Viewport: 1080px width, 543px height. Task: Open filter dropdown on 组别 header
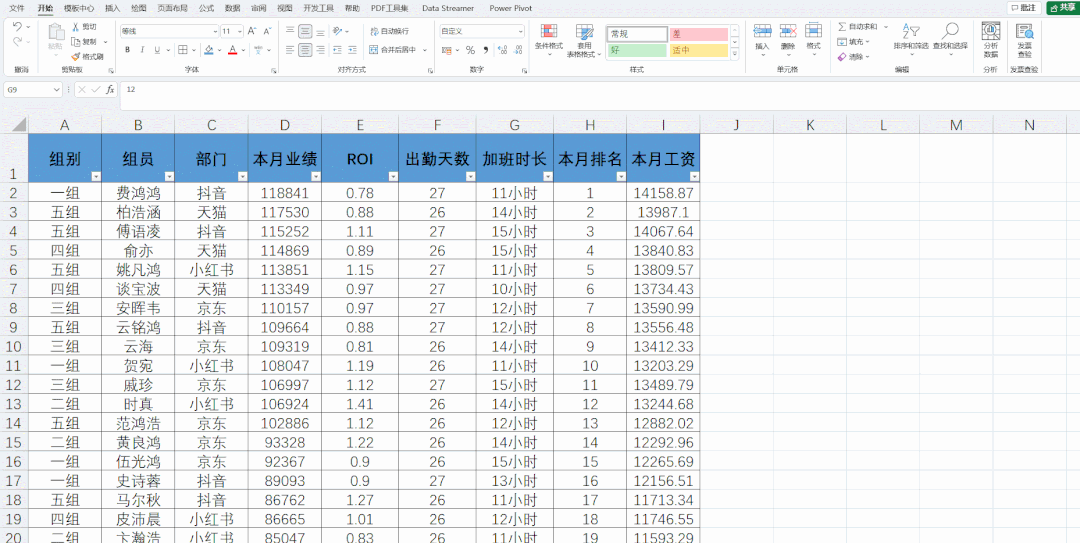pyautogui.click(x=96, y=176)
